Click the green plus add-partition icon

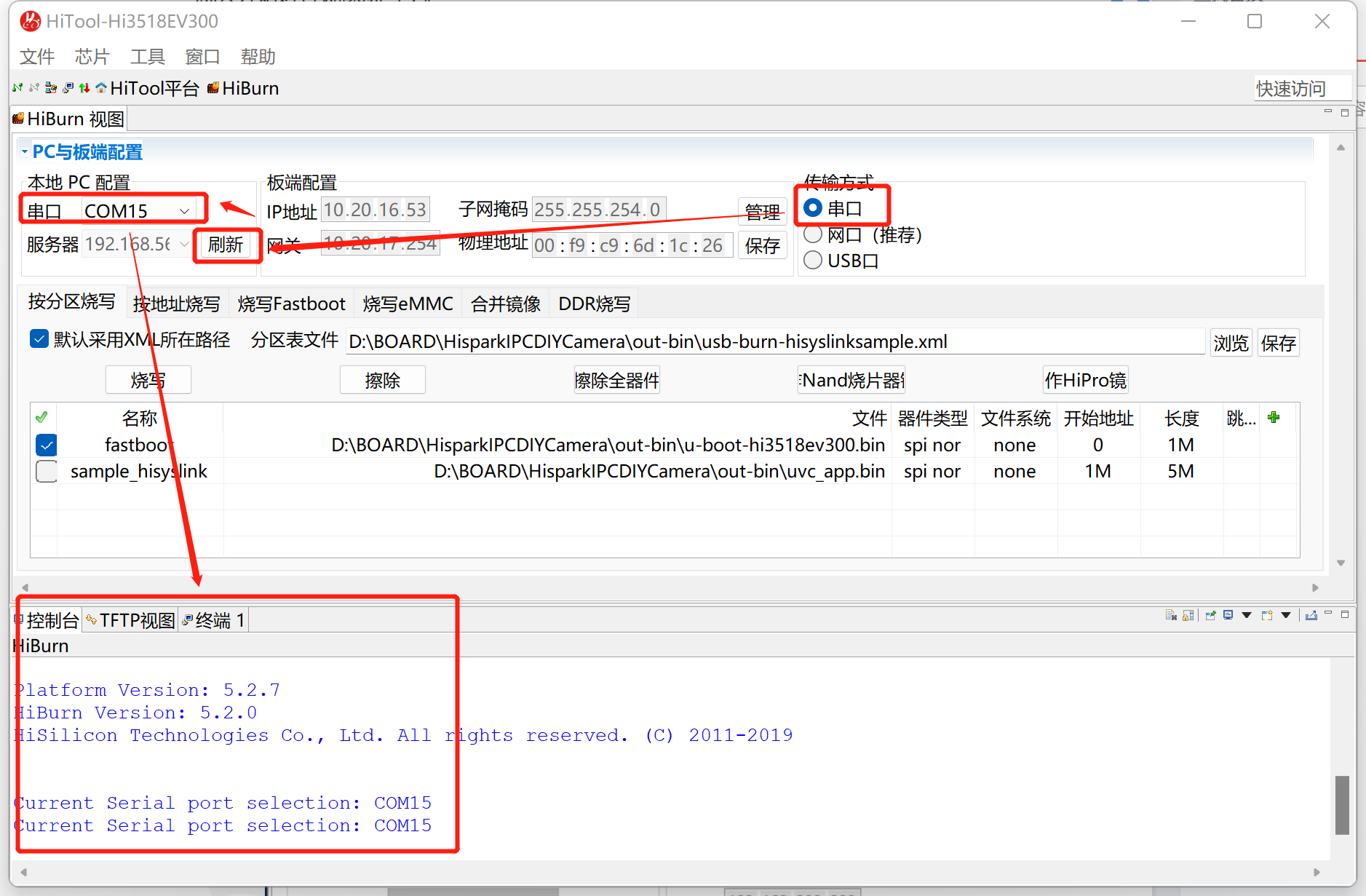(1274, 417)
